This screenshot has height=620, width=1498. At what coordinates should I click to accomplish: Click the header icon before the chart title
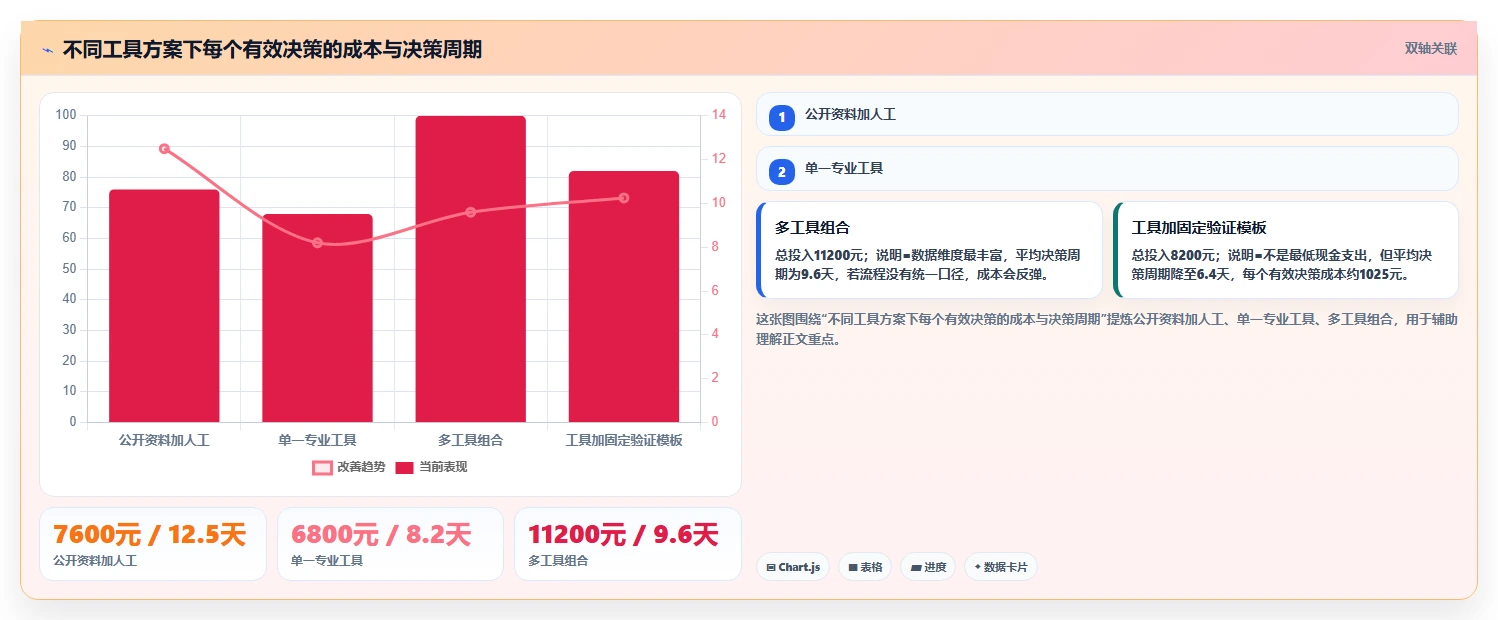(x=47, y=49)
